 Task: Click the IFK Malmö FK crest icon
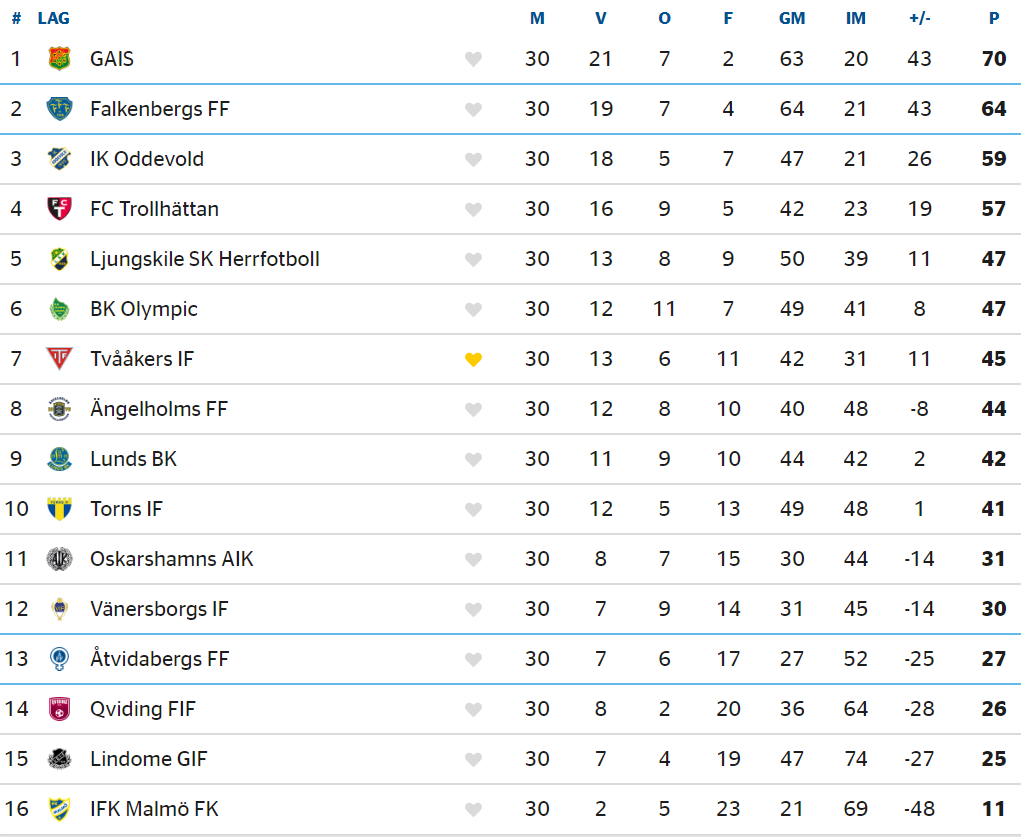[59, 809]
